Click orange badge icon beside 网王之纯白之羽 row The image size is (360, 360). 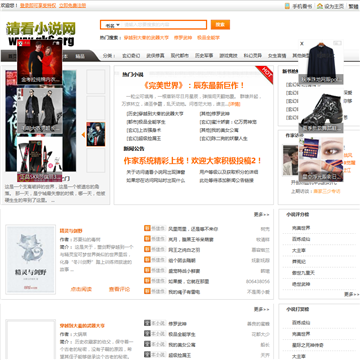point(147,249)
